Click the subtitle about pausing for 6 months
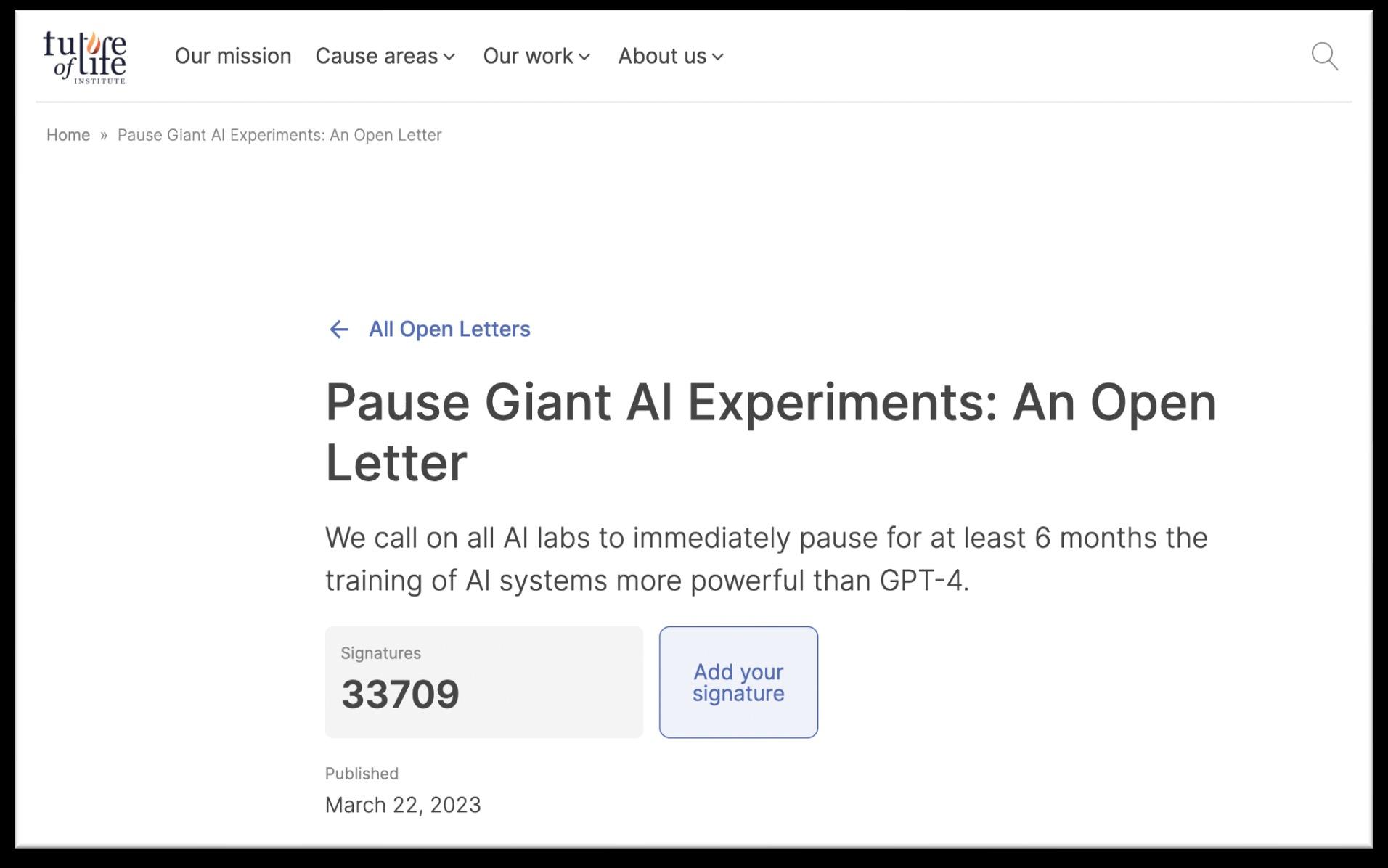 click(x=767, y=559)
